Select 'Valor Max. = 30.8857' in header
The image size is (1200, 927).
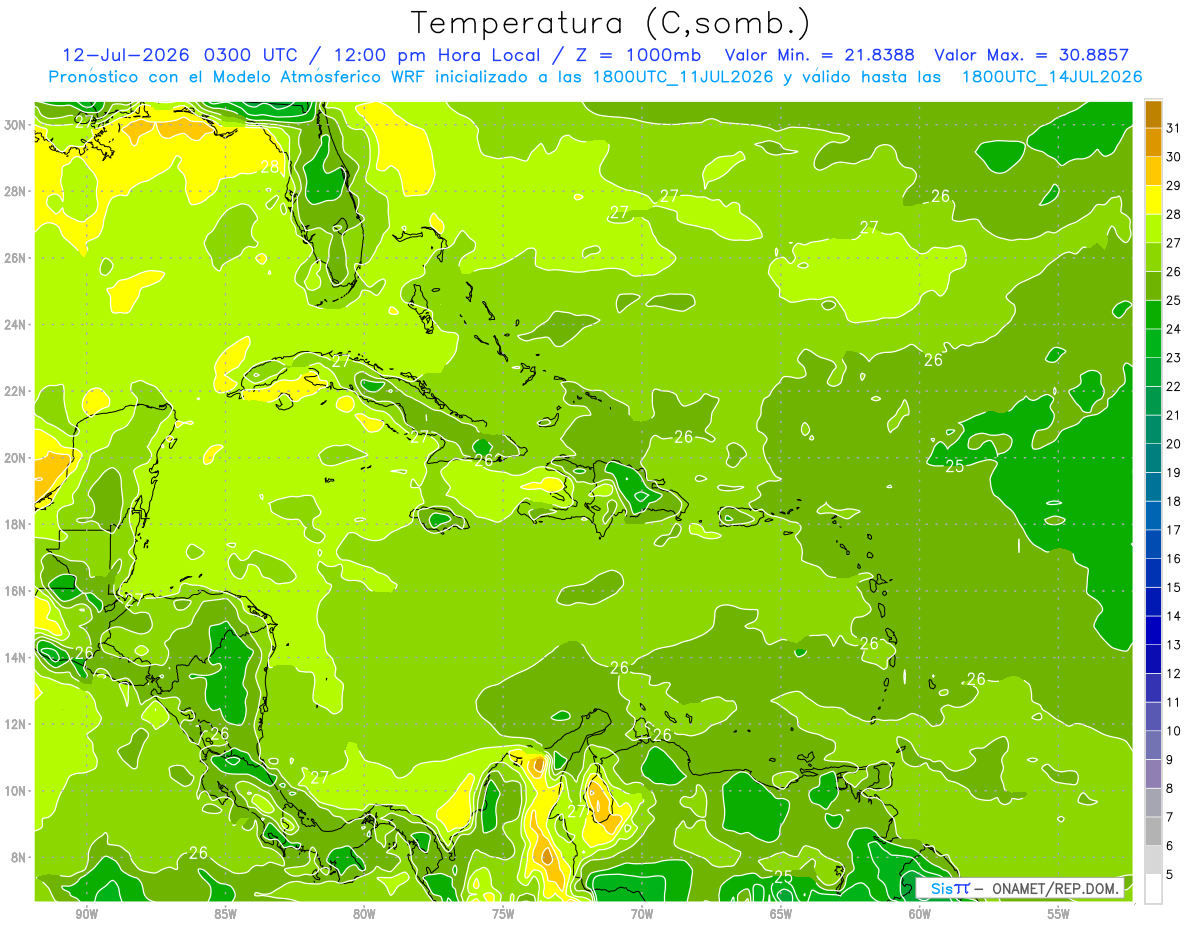point(1031,55)
